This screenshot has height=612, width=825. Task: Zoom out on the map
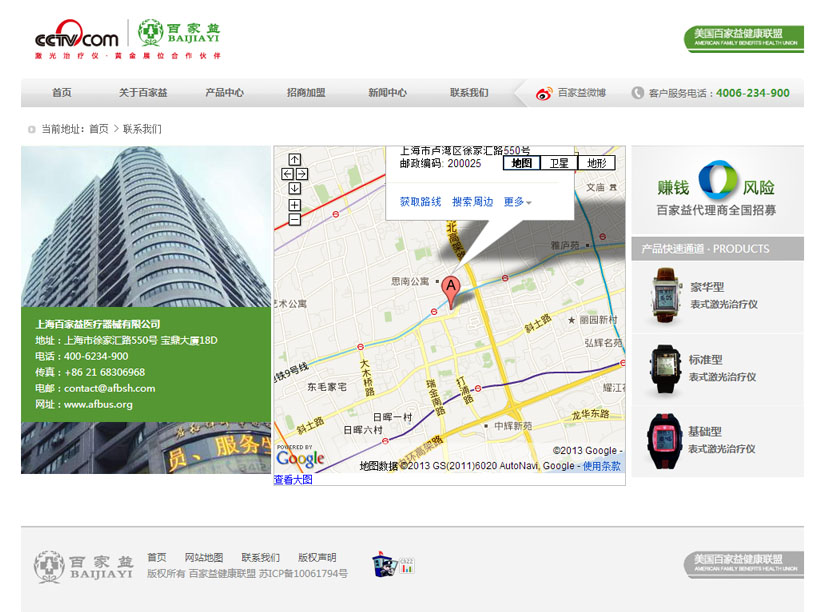pos(295,219)
